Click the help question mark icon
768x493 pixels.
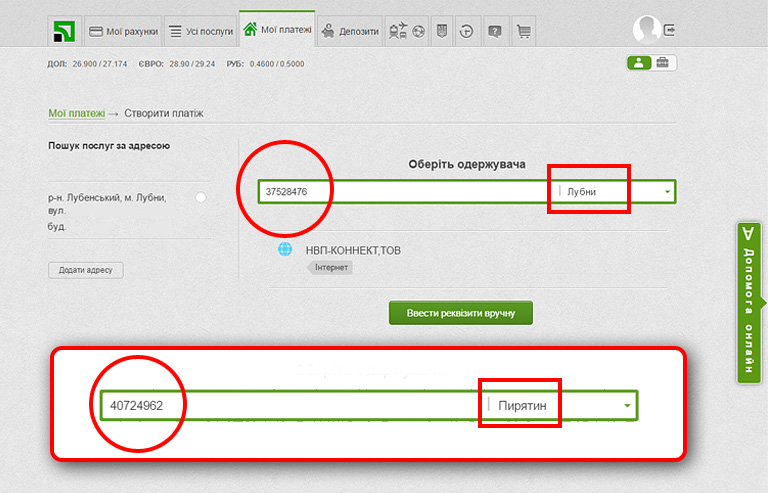click(494, 32)
